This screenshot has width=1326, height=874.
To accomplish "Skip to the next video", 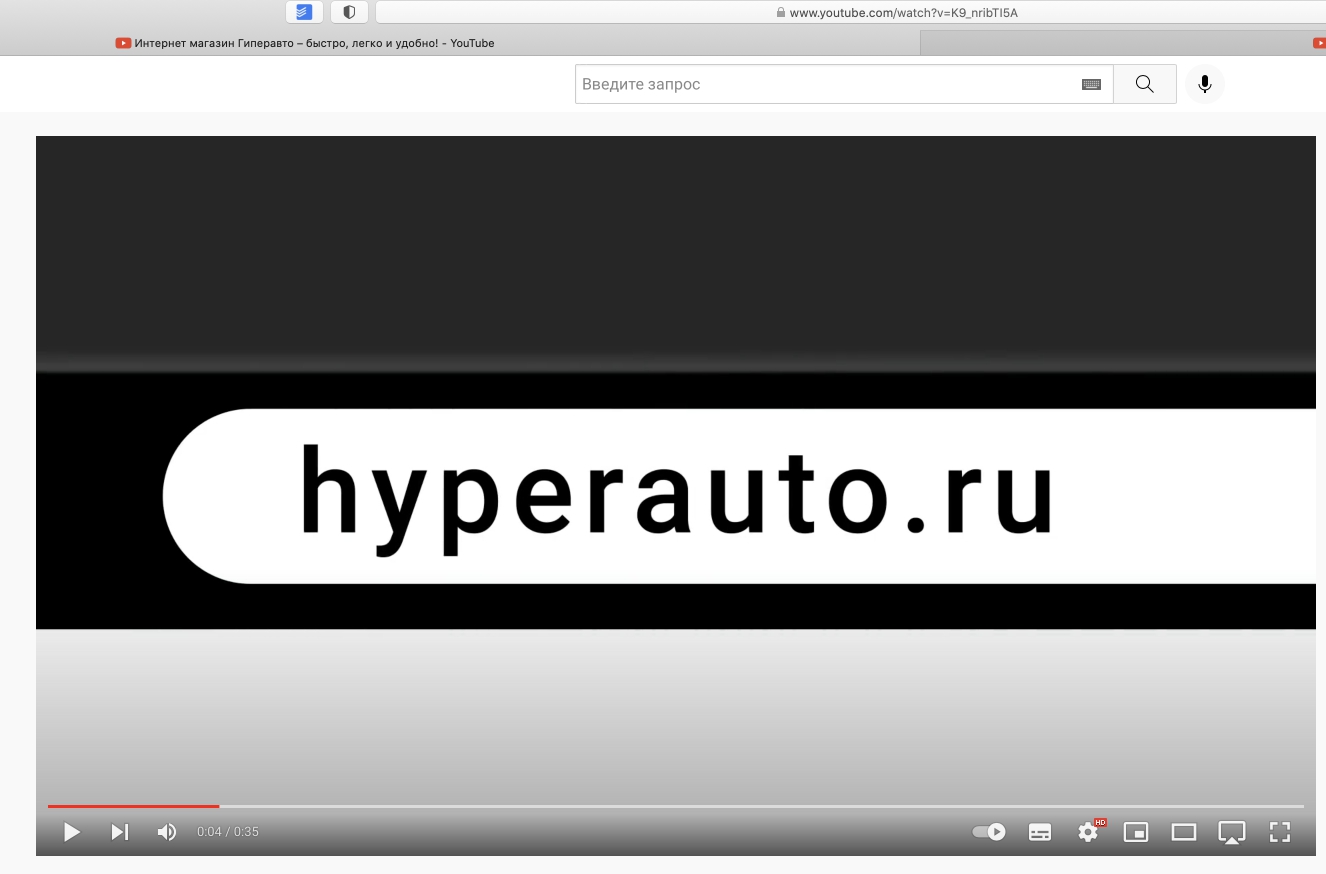I will [119, 832].
